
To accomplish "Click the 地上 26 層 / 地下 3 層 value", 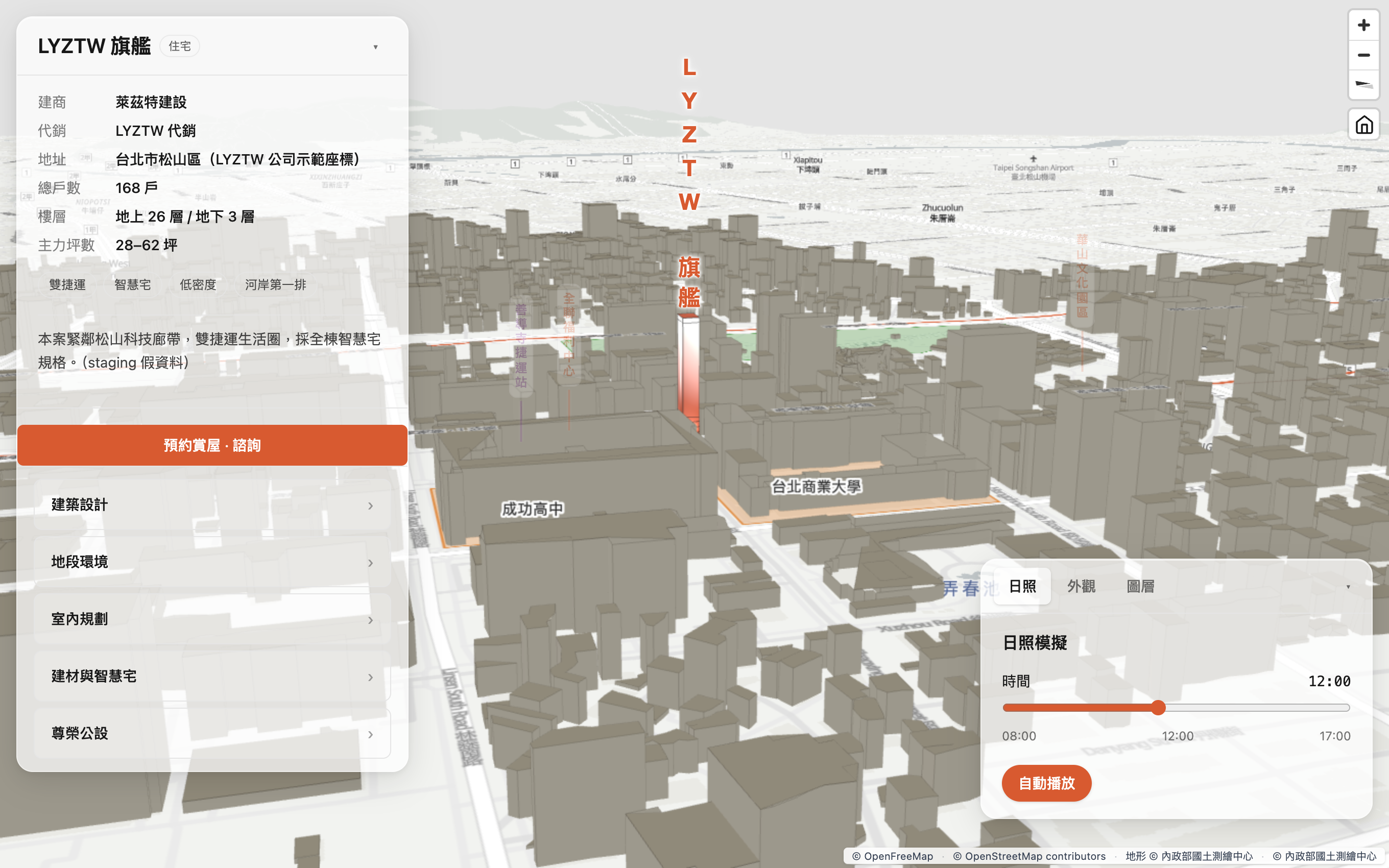I will [x=185, y=216].
